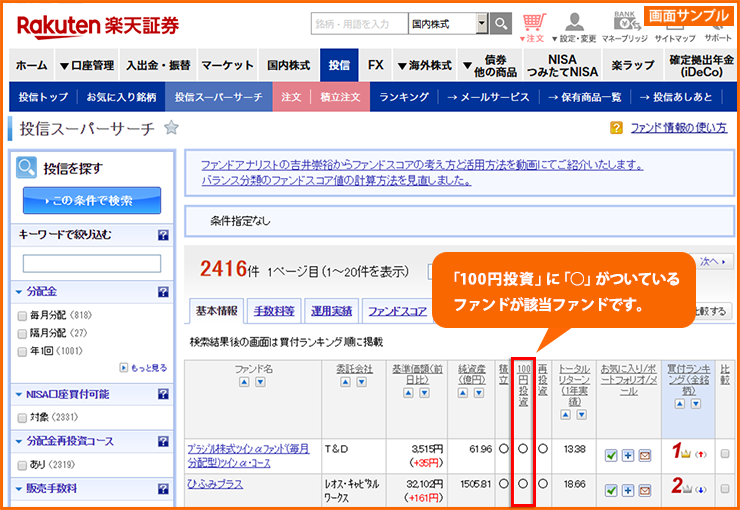Screen dimensions: 740x510
Task: Open help icon for 分配金 section
Action: (x=163, y=292)
